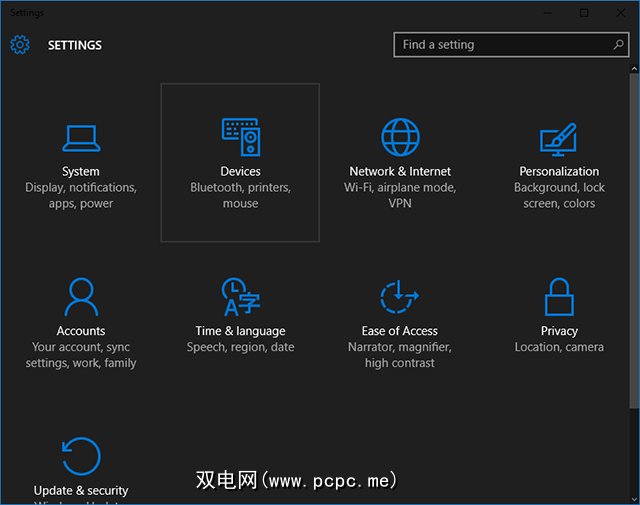Click the Privacy padlock icon
Screen dimensions: 640x505
(x=559, y=297)
